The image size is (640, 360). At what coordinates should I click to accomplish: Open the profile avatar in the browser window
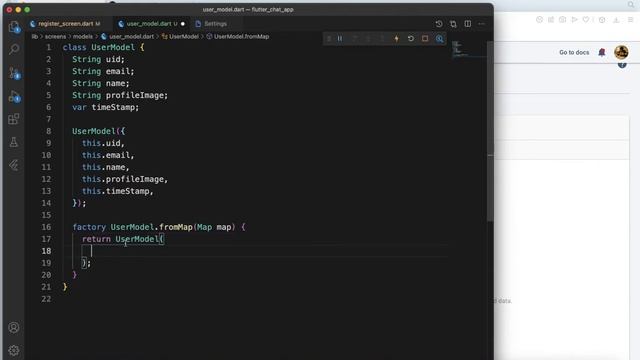(621, 52)
